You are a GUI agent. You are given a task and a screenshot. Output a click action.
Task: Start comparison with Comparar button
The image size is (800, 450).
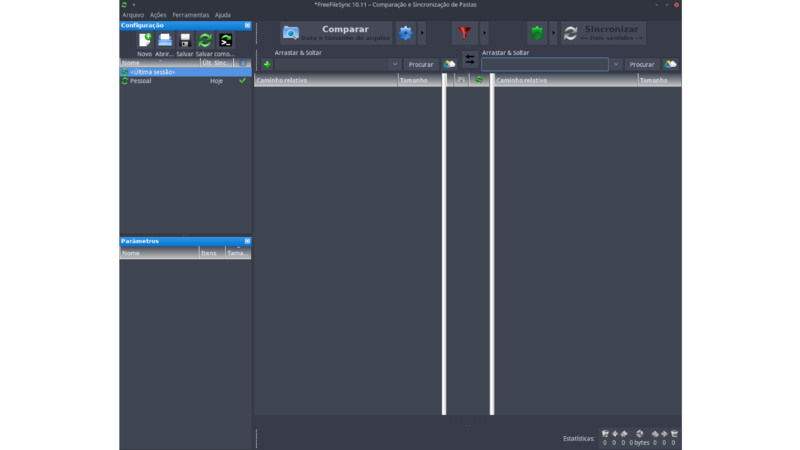point(336,33)
